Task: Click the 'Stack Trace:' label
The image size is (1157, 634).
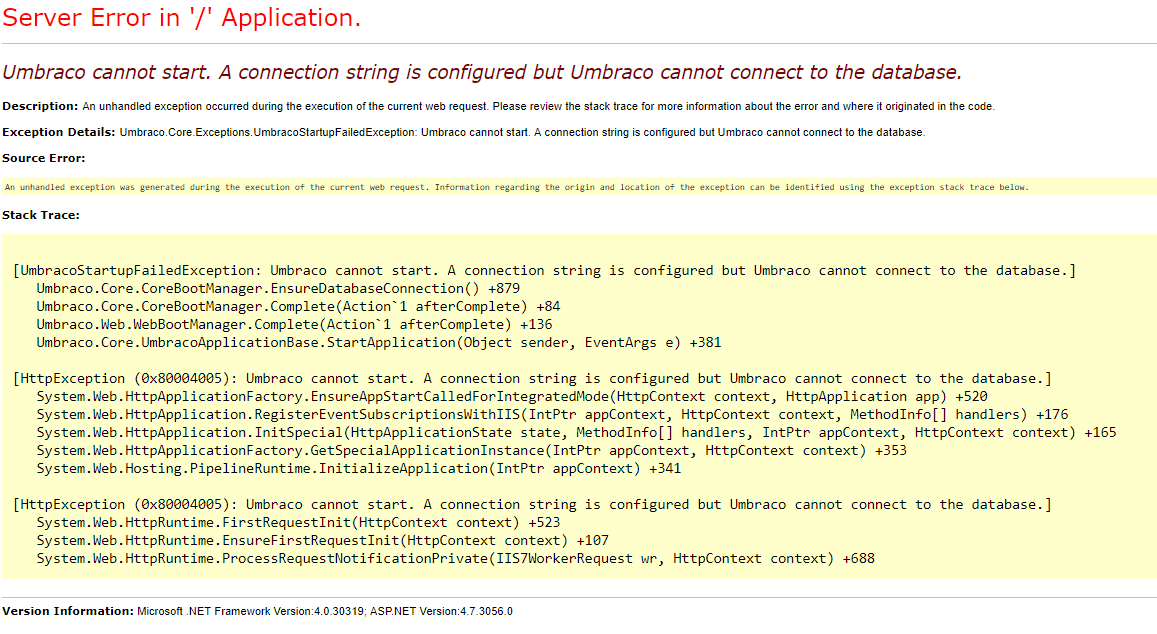Action: (x=41, y=216)
